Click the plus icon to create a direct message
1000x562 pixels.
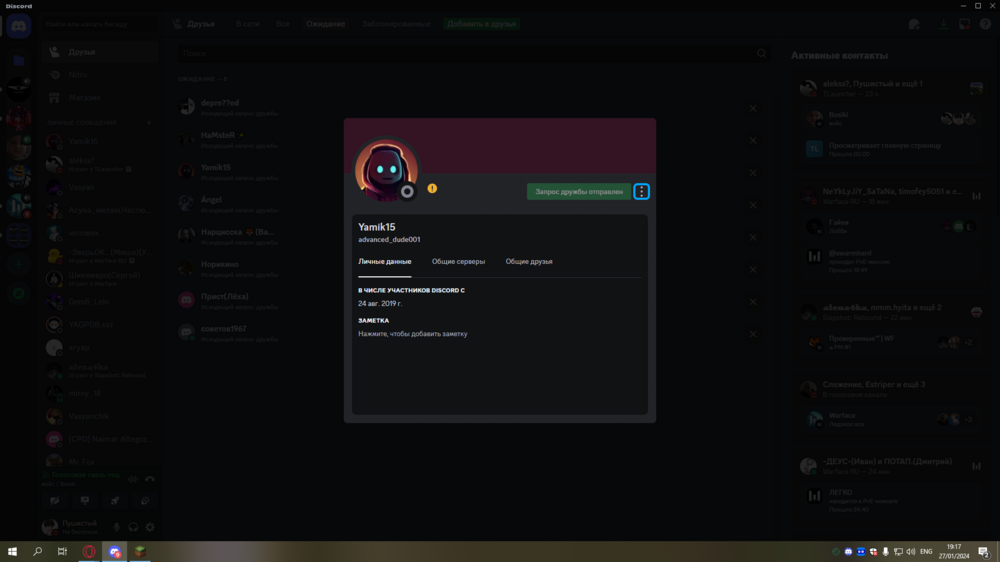[x=149, y=122]
